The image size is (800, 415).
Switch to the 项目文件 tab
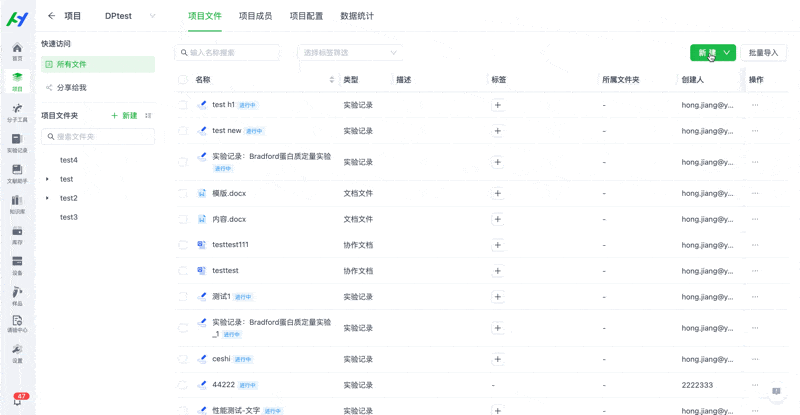pos(205,16)
